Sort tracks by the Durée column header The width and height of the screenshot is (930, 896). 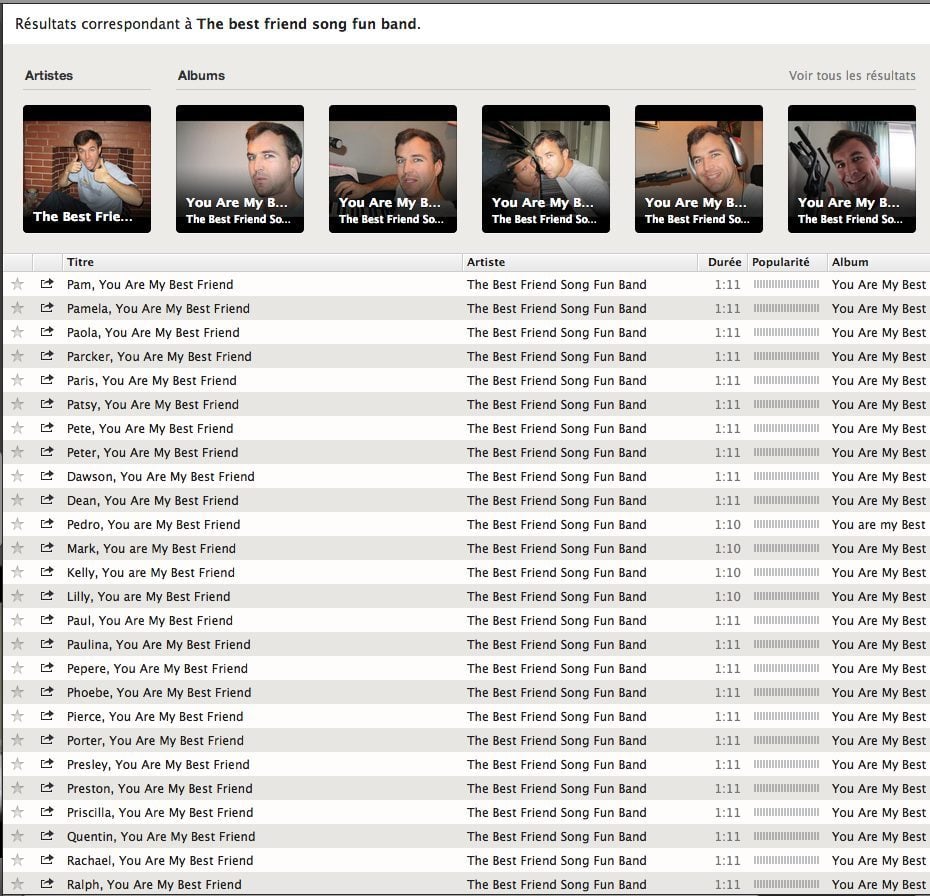pyautogui.click(x=724, y=262)
